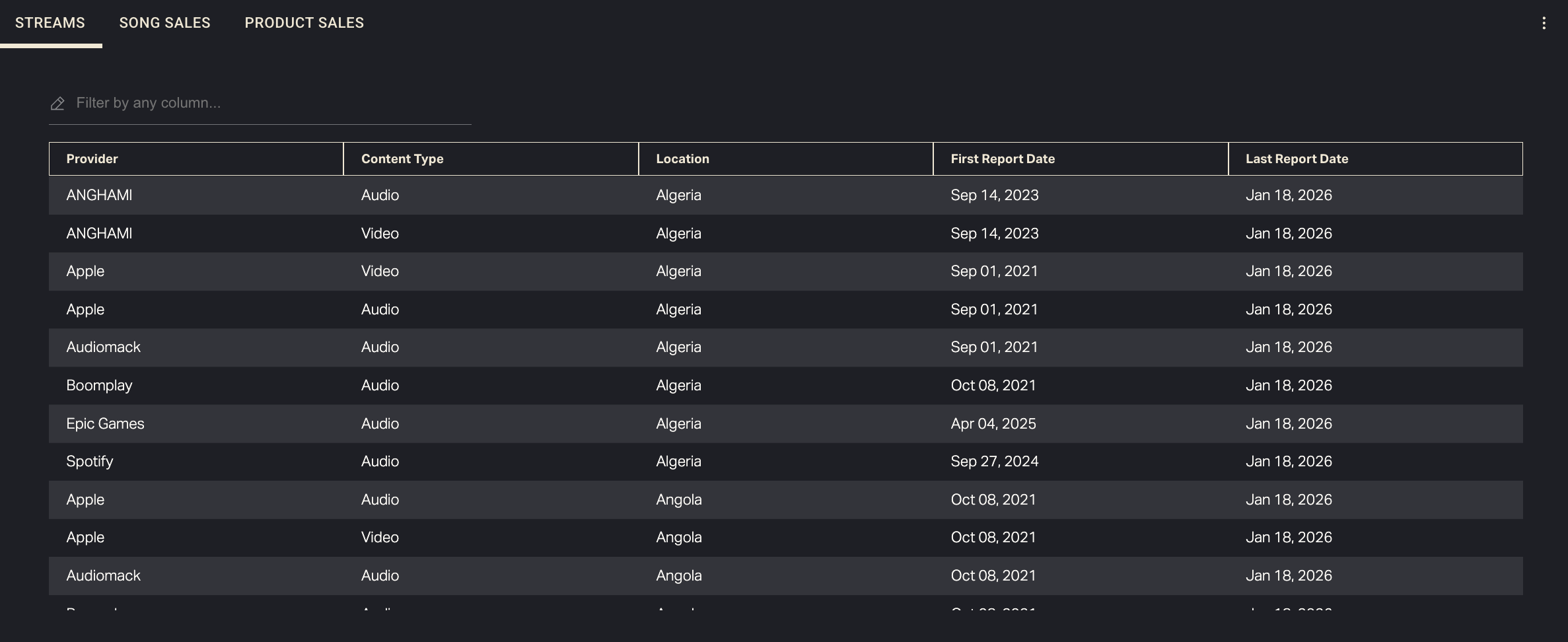
Task: Open the Song Sales tab
Action: (x=164, y=23)
